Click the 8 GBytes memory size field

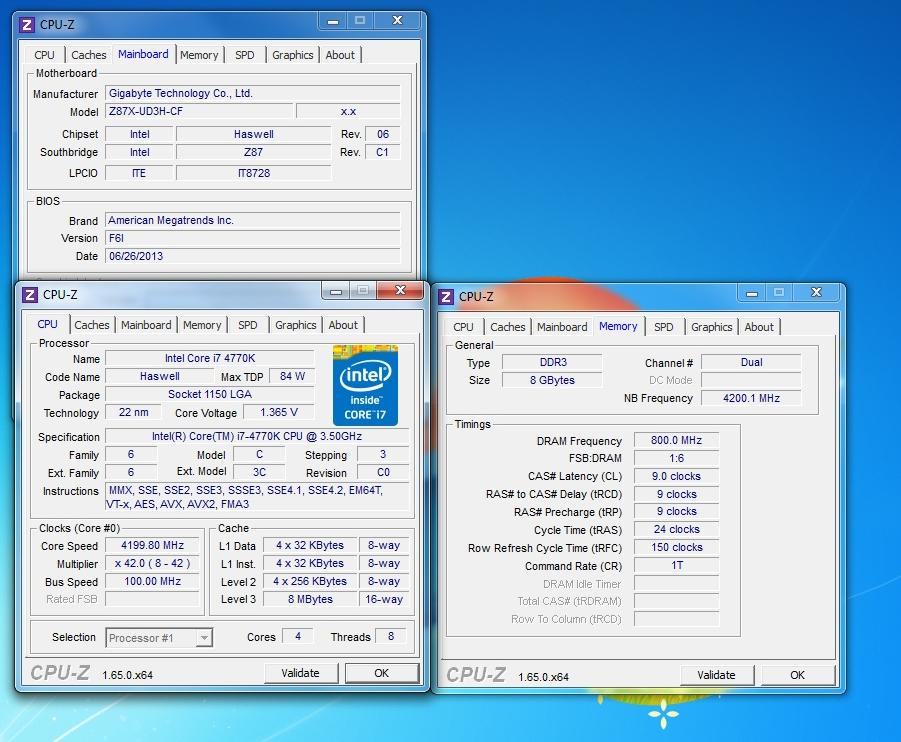[552, 380]
